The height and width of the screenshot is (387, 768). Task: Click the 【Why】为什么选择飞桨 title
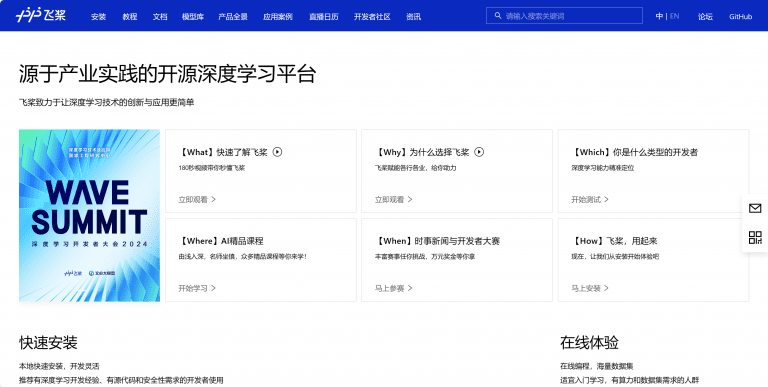pos(422,152)
